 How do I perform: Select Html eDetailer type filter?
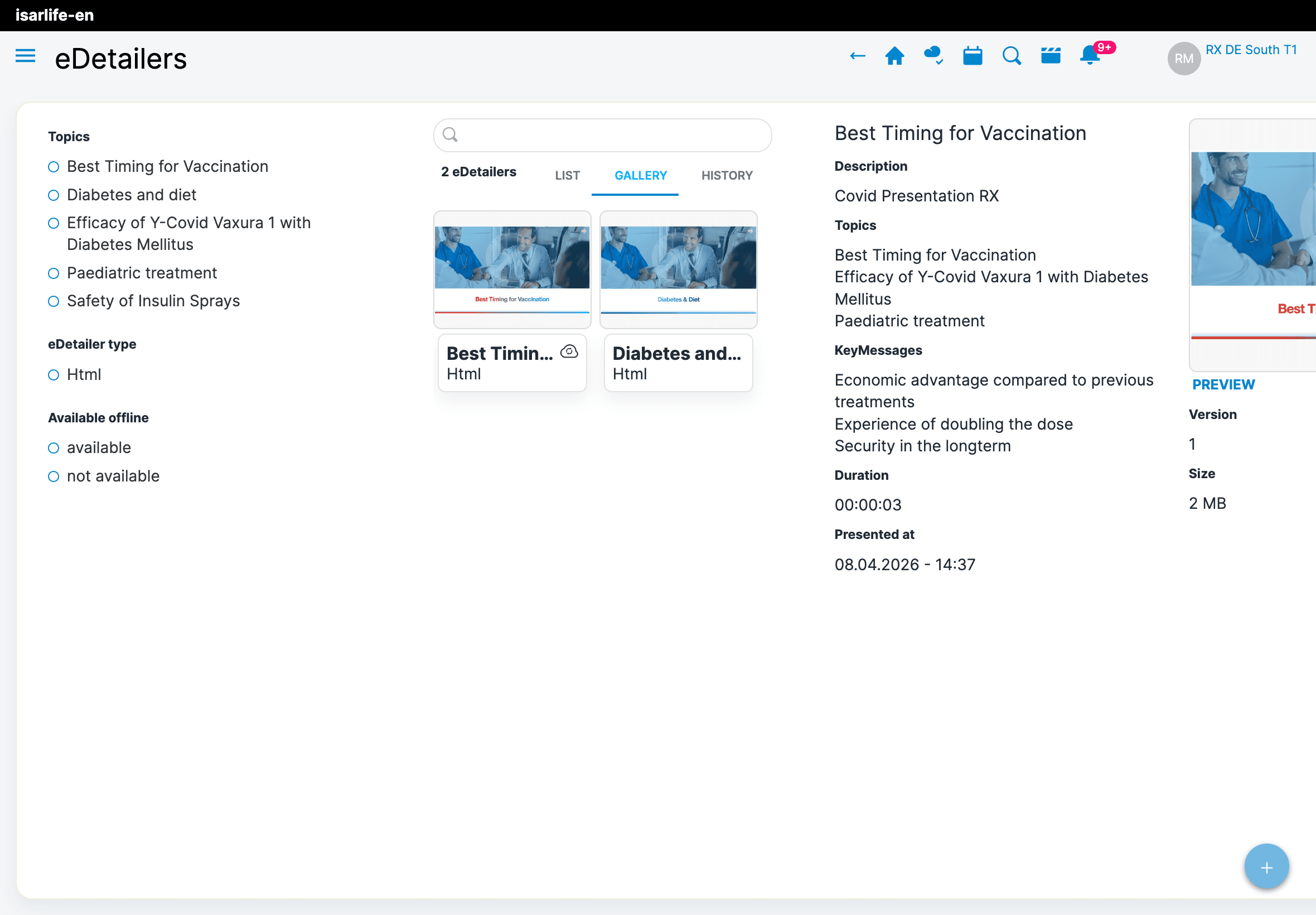[54, 375]
